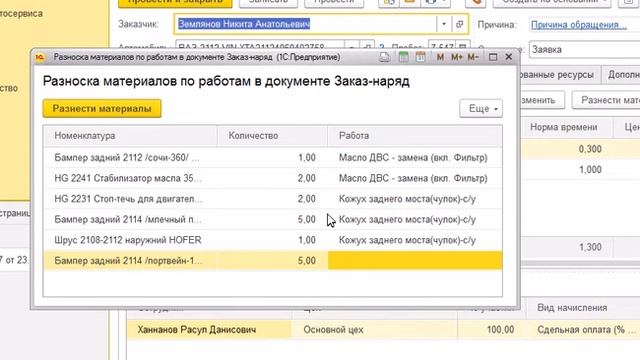Screen dimensions: 640x360
Task: Select row Шрус 2108-2112 наружний HOFER
Action: 273,240
